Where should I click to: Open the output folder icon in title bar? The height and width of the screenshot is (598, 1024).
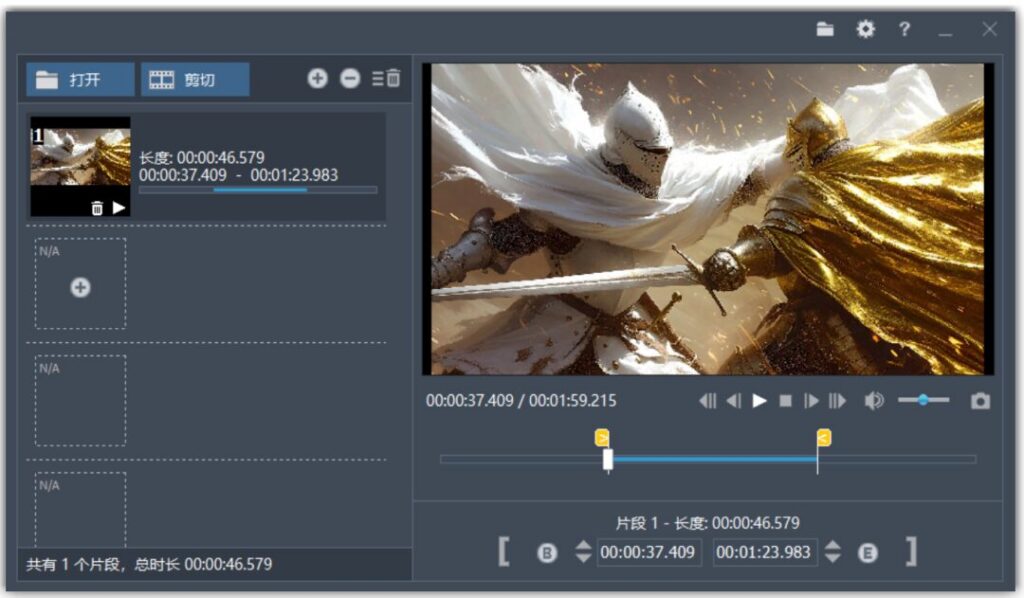(825, 29)
